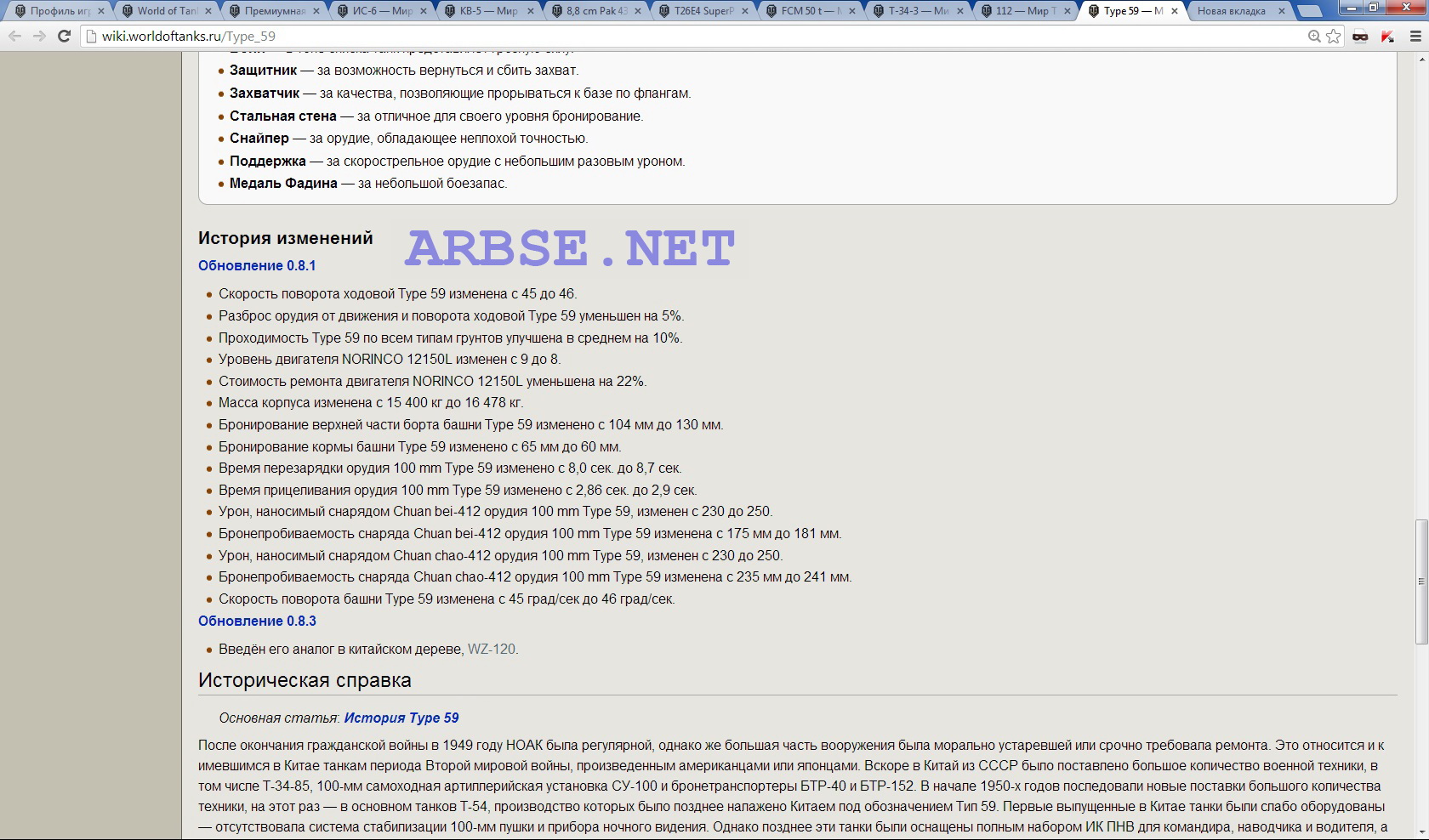Image resolution: width=1429 pixels, height=840 pixels.
Task: Click the address bar URL wiki.worldoftanks.ru/Type_59
Action: point(189,37)
